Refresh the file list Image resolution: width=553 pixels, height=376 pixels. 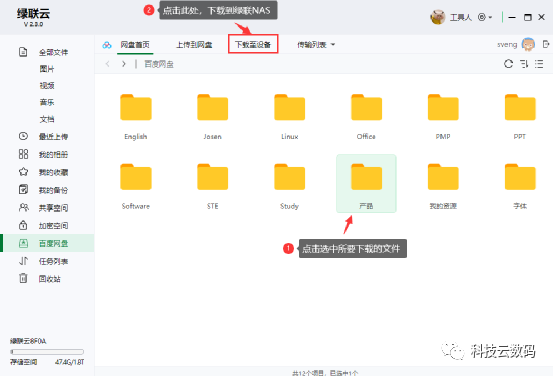pos(508,64)
